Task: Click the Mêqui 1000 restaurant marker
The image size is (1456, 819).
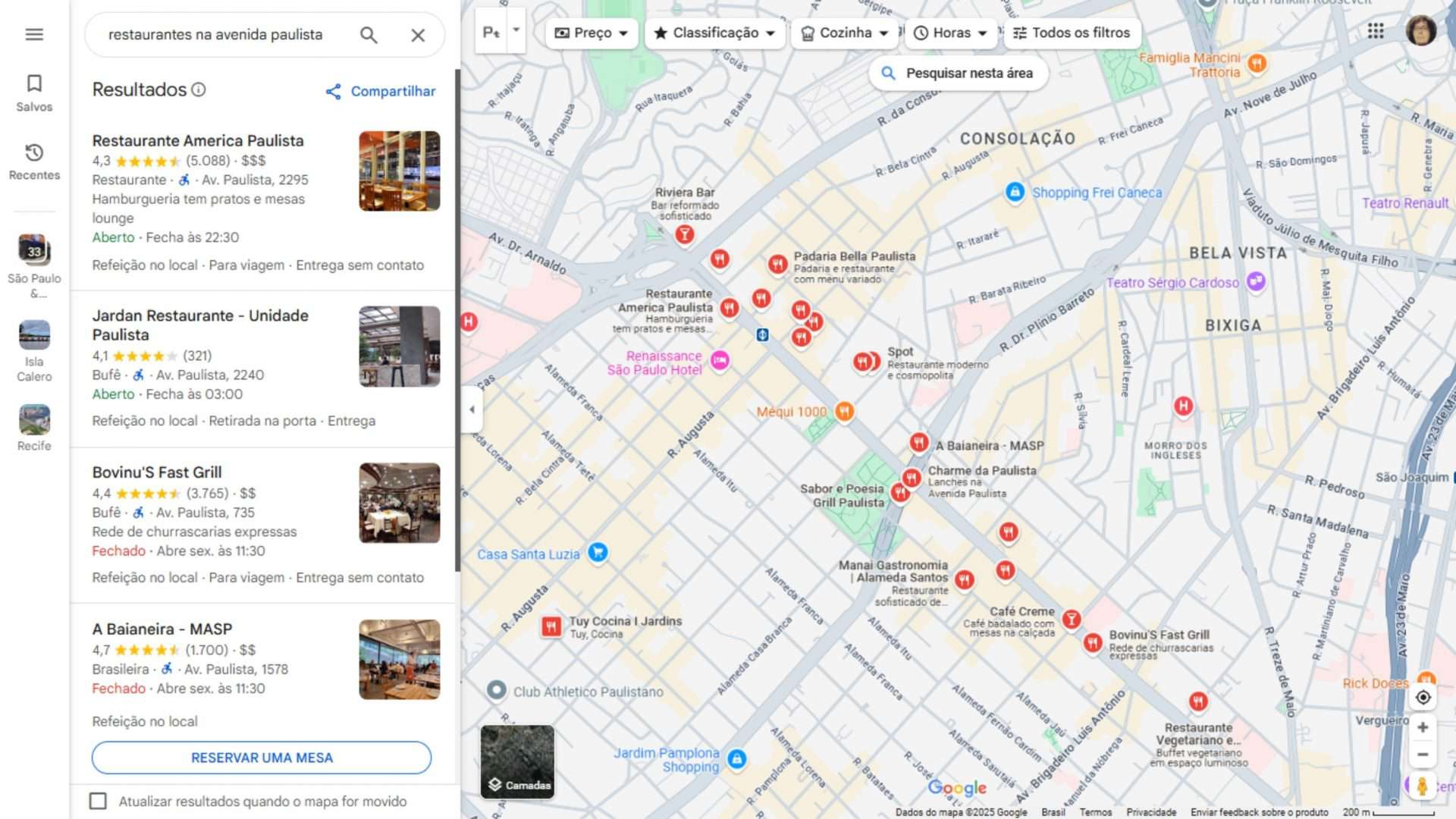Action: 844,411
